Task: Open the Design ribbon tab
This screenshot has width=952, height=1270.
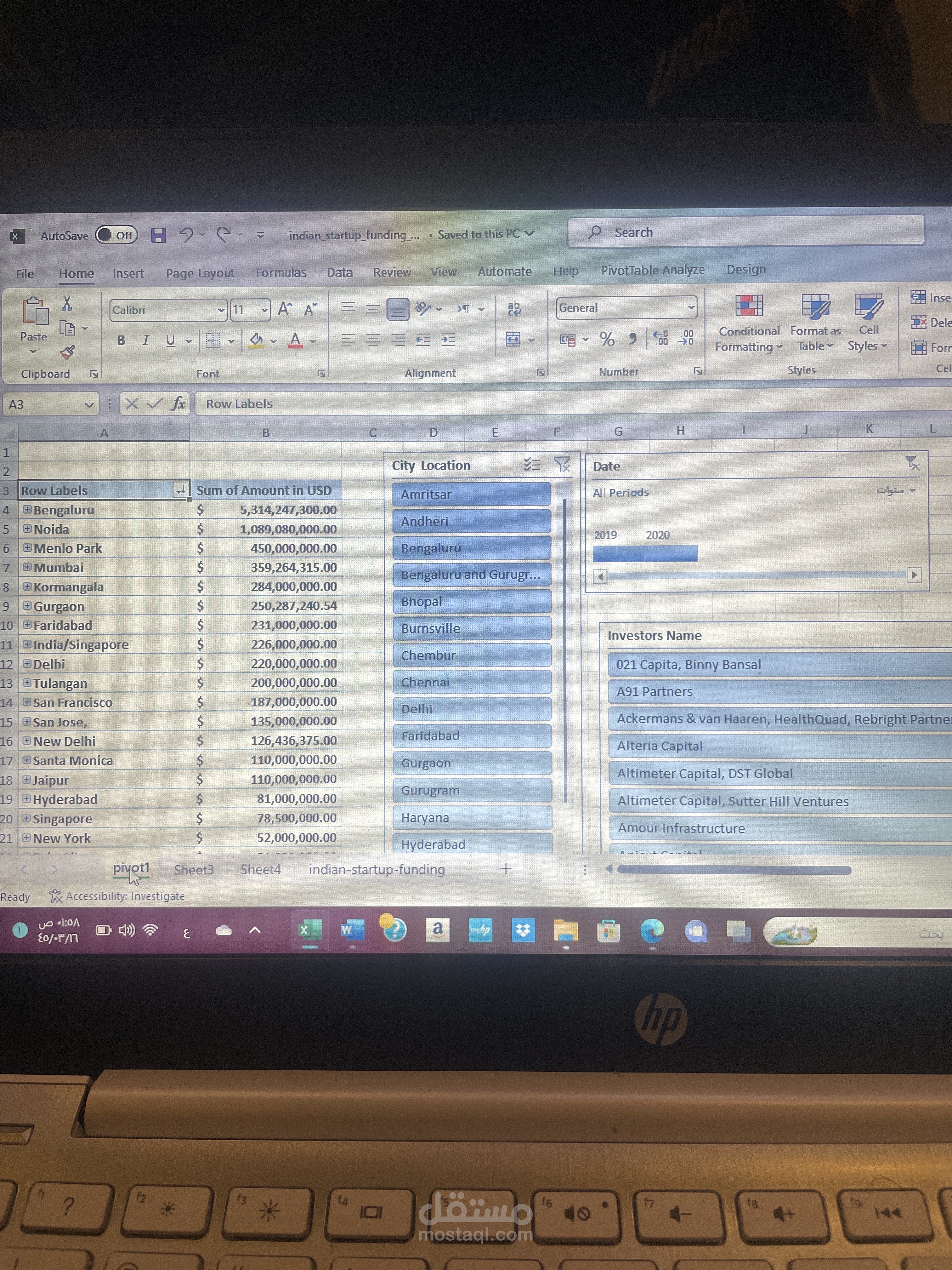Action: pos(746,269)
